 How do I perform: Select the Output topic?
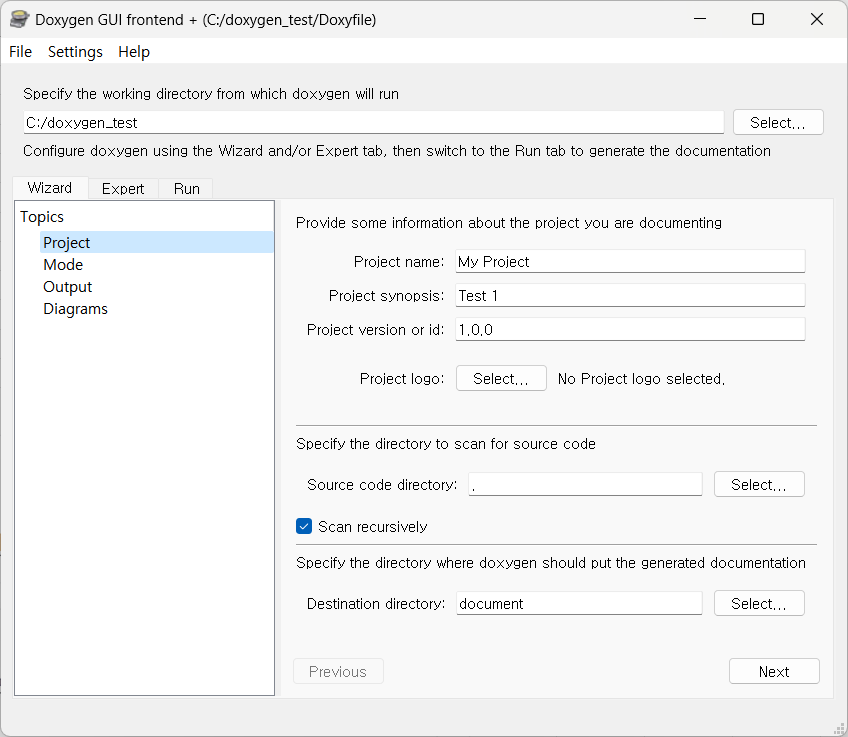68,287
